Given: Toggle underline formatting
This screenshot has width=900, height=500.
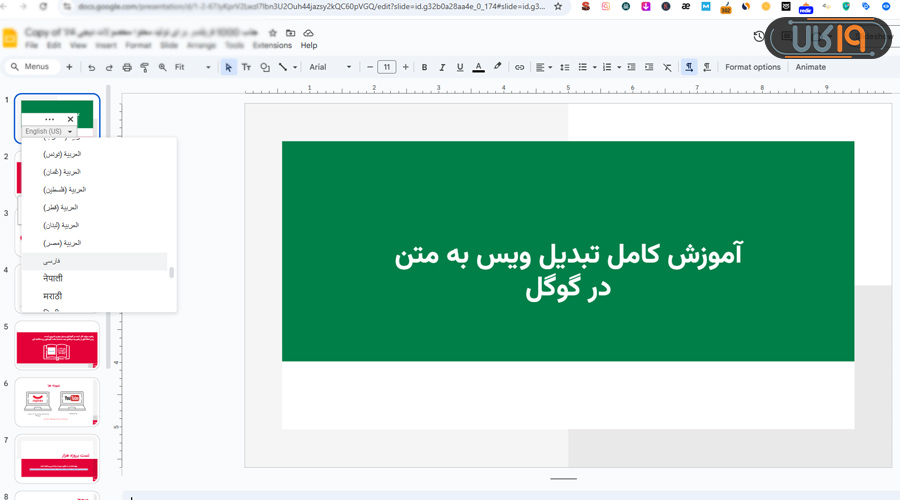Looking at the screenshot, I should point(460,67).
